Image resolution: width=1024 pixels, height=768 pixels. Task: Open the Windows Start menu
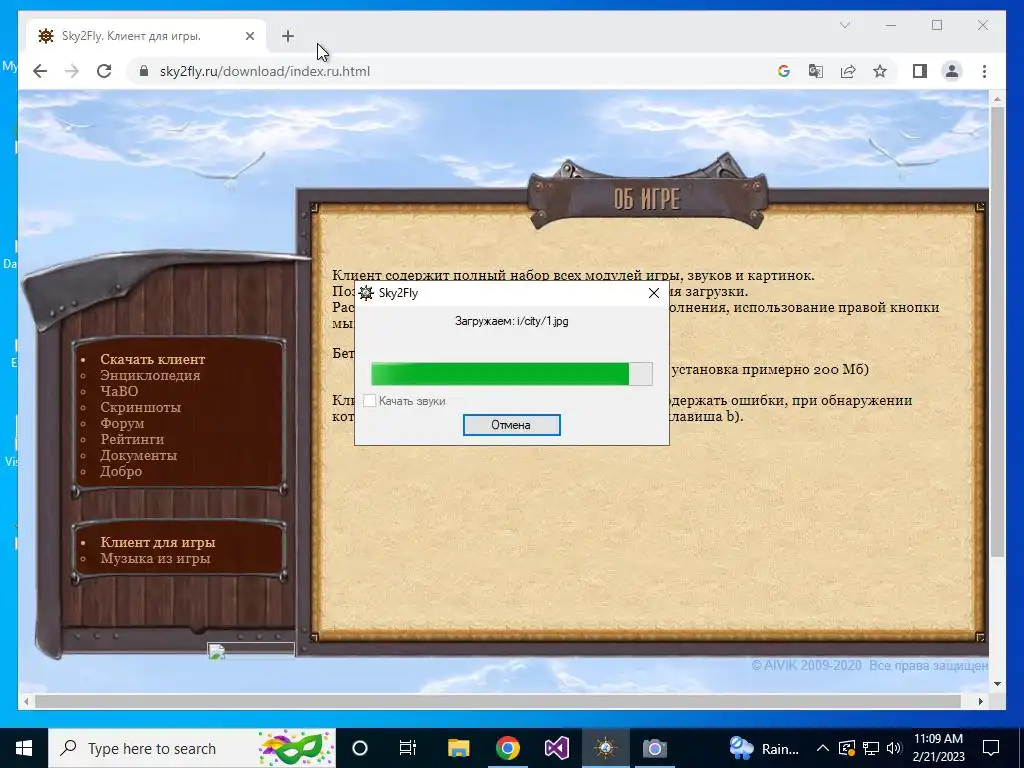pyautogui.click(x=24, y=748)
